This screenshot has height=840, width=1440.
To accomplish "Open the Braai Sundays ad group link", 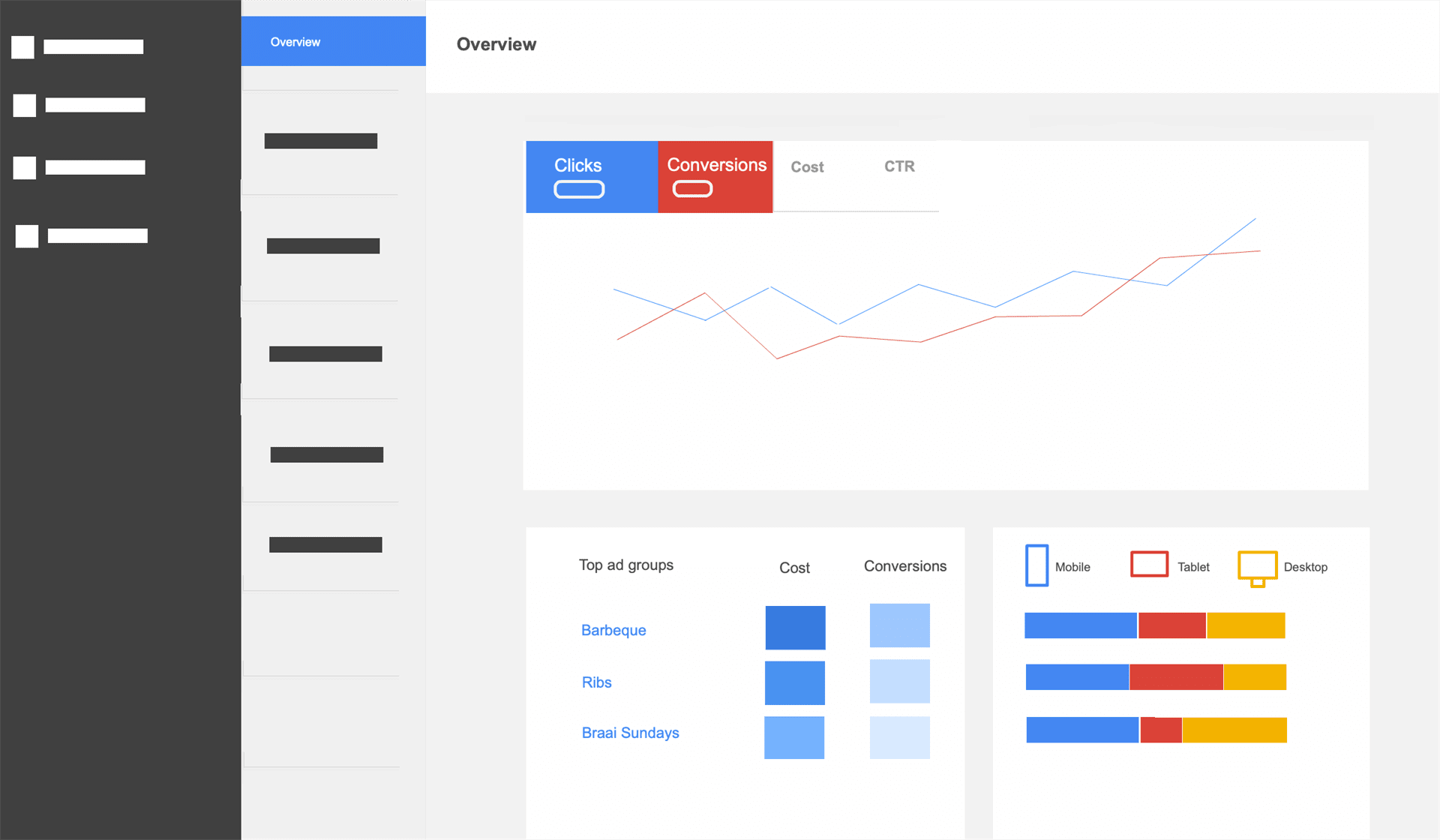I will [x=630, y=733].
